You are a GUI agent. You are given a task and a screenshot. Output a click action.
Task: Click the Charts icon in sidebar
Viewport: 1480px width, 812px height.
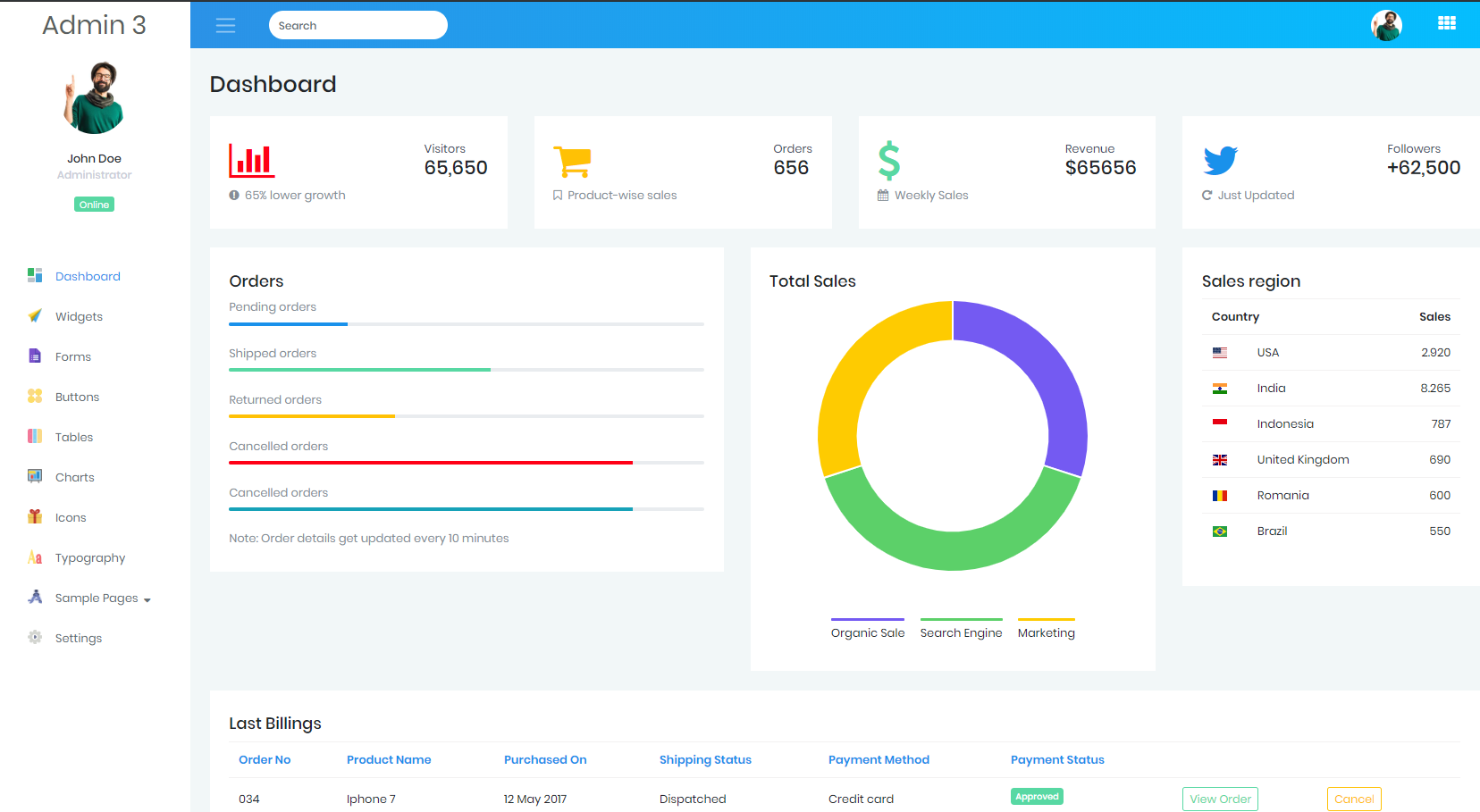pyautogui.click(x=35, y=477)
